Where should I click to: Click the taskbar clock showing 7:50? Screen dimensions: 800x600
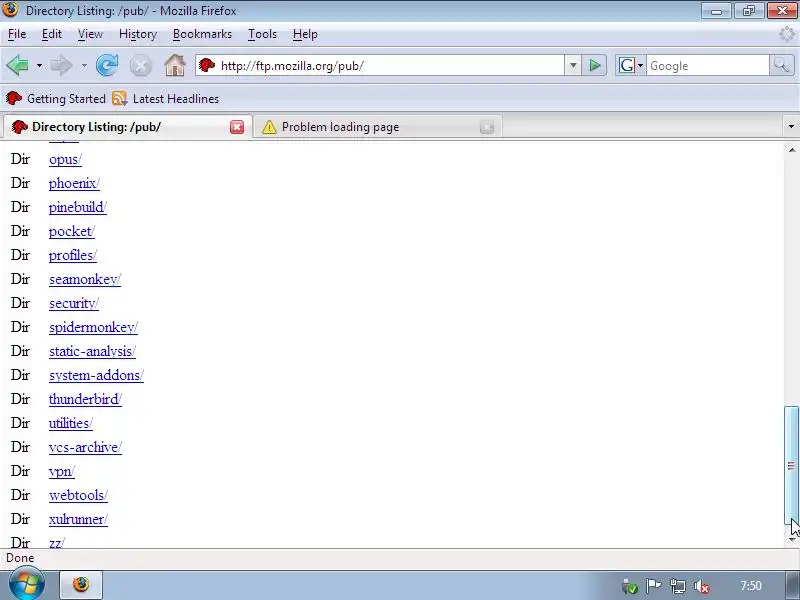[x=751, y=586]
